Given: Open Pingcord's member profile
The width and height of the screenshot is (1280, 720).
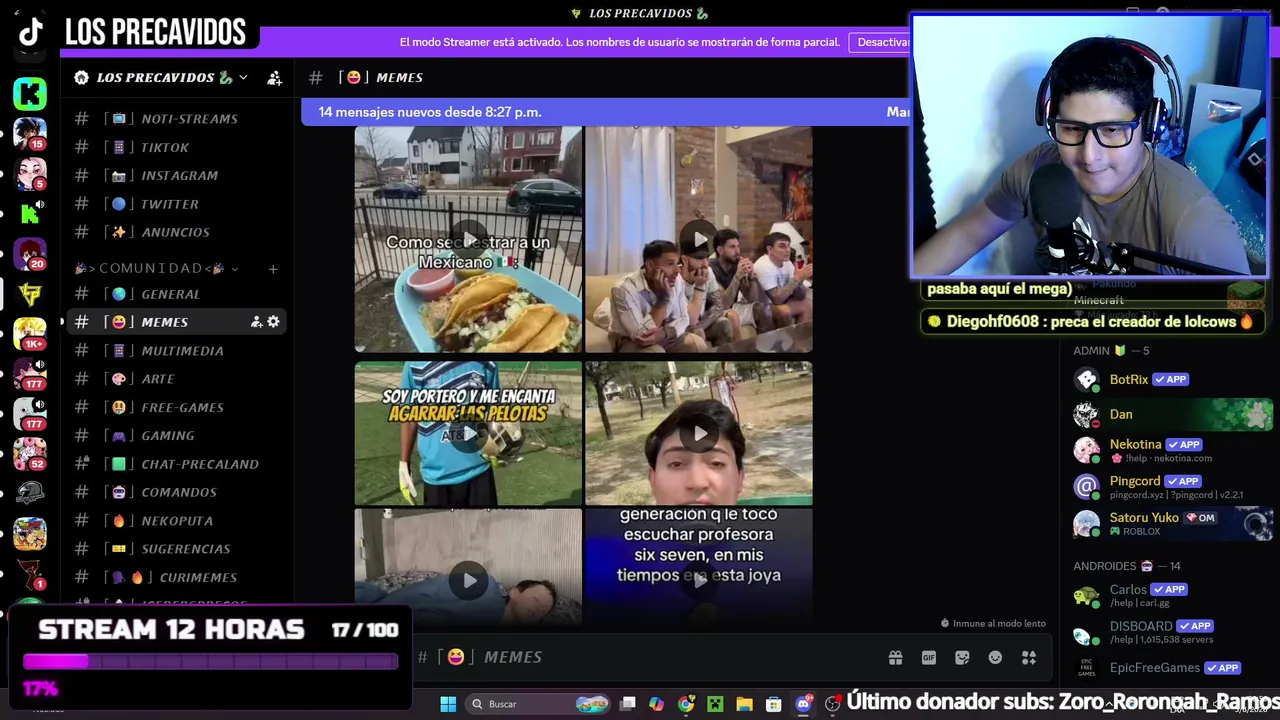Looking at the screenshot, I should [1172, 487].
